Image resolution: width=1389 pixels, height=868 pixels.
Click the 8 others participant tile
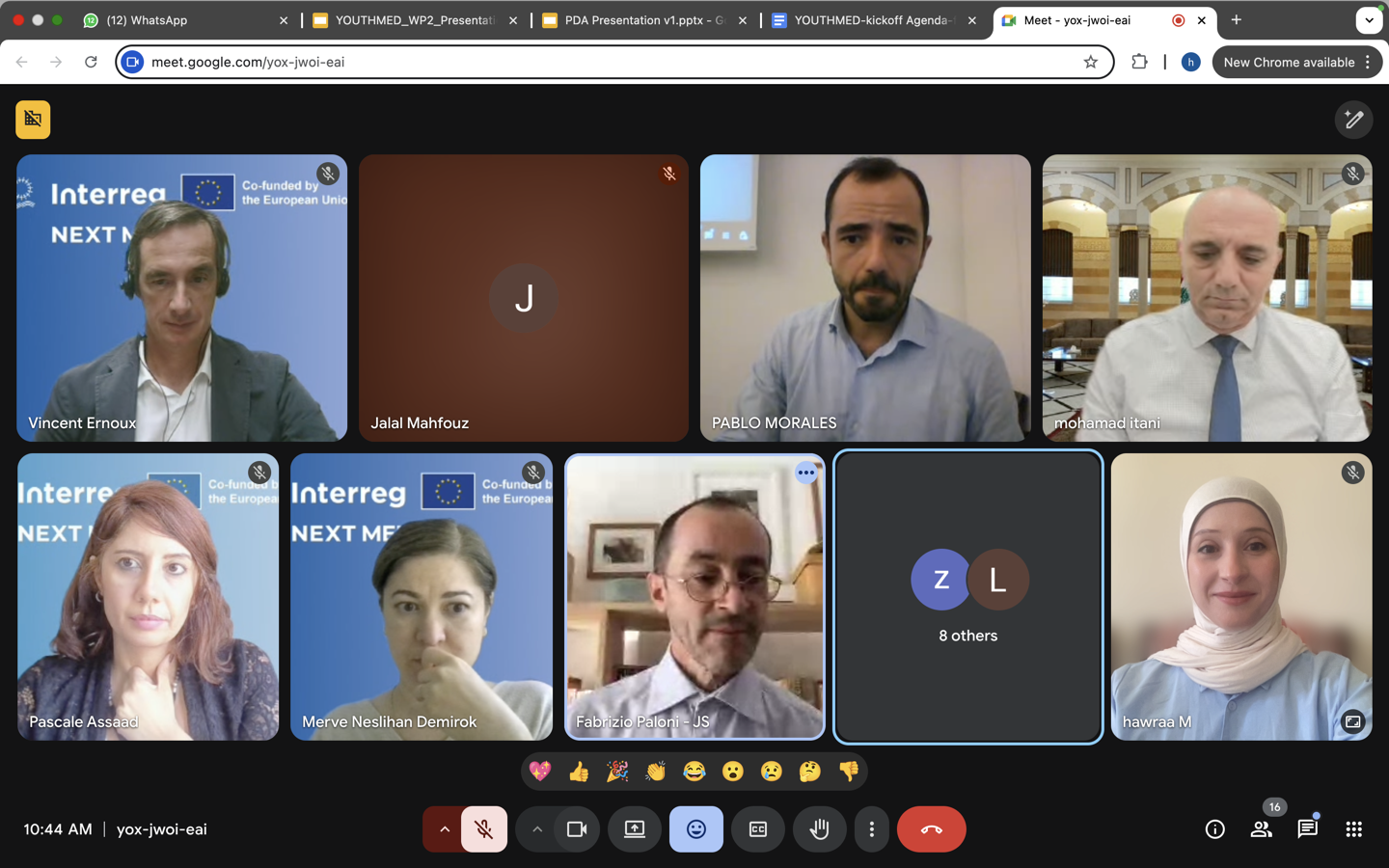point(967,597)
